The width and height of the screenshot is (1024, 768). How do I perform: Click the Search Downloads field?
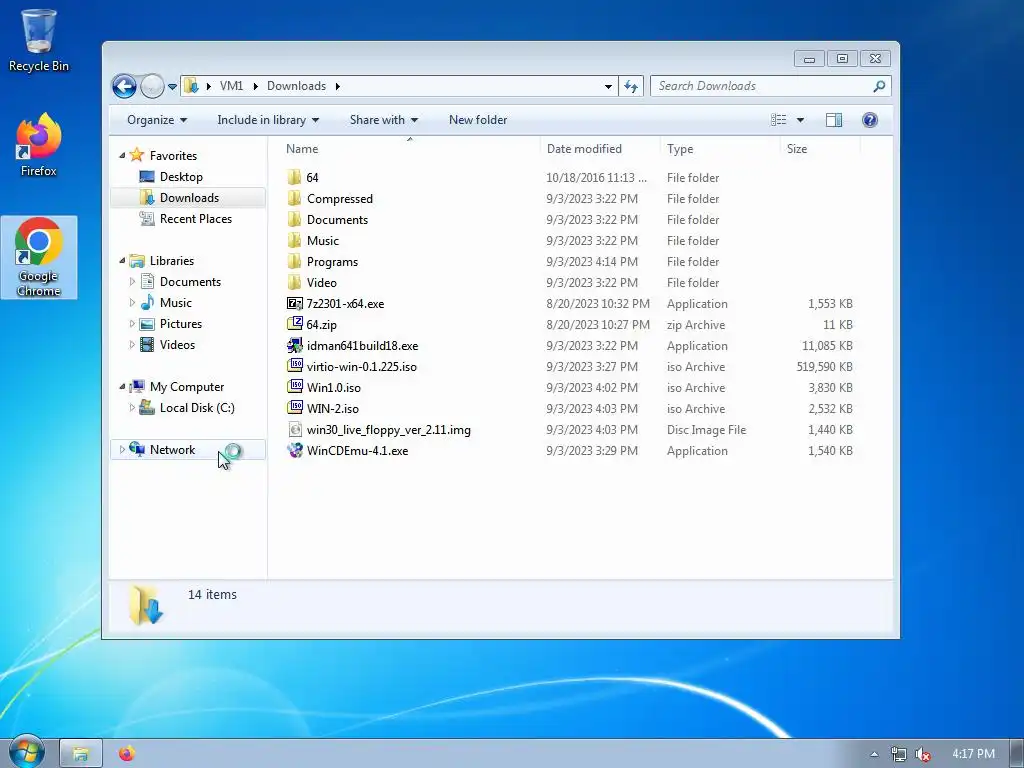click(x=771, y=86)
